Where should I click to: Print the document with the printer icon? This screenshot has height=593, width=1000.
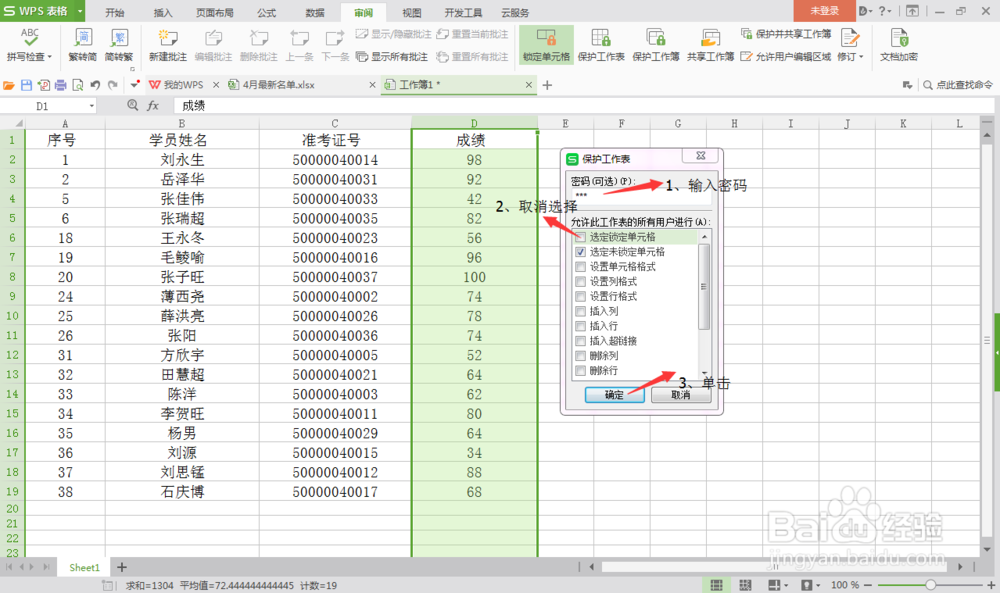(61, 85)
